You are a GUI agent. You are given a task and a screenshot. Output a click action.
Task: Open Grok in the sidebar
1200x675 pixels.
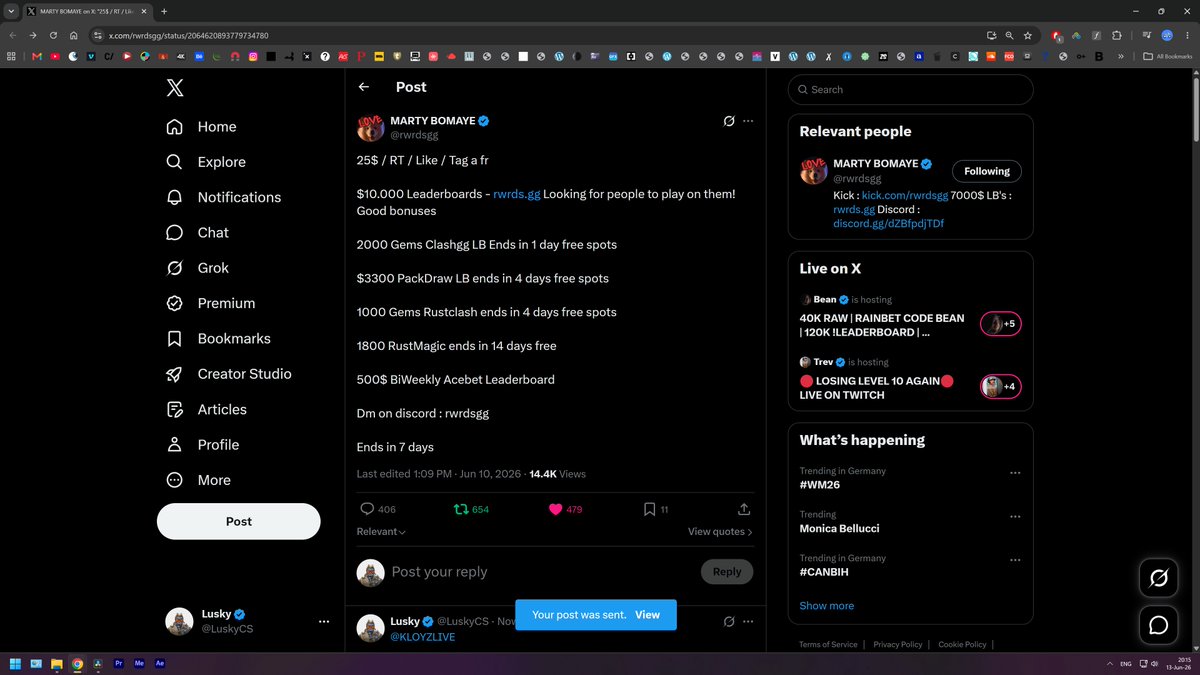(197, 268)
